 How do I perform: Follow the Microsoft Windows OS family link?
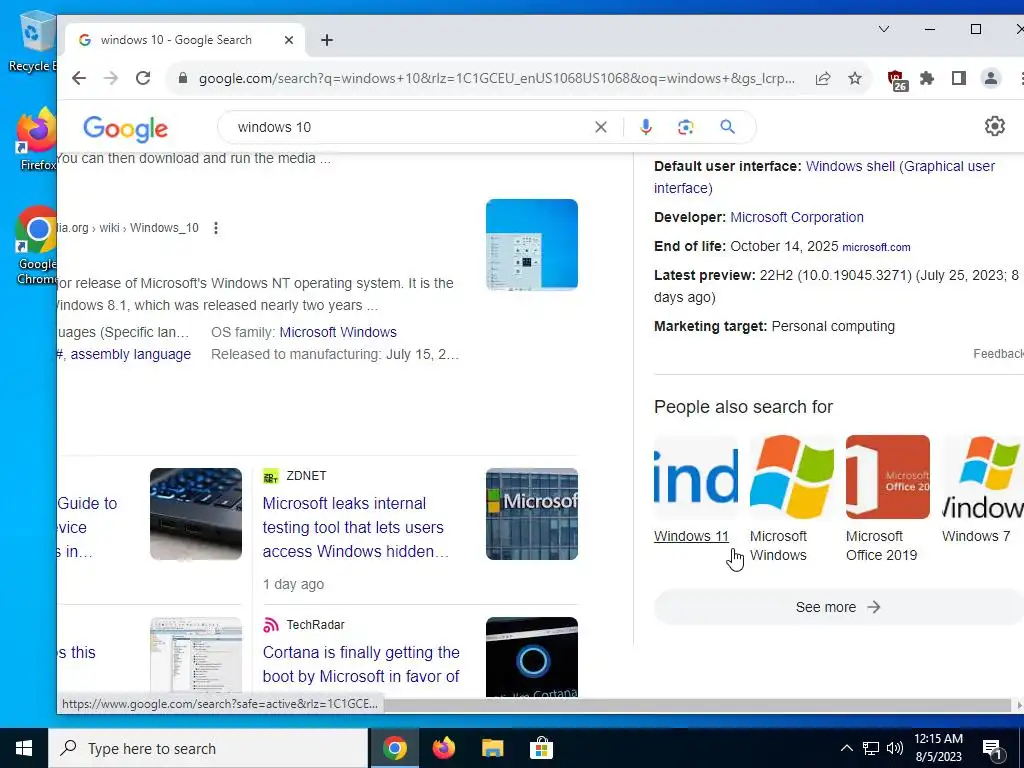[x=338, y=332]
